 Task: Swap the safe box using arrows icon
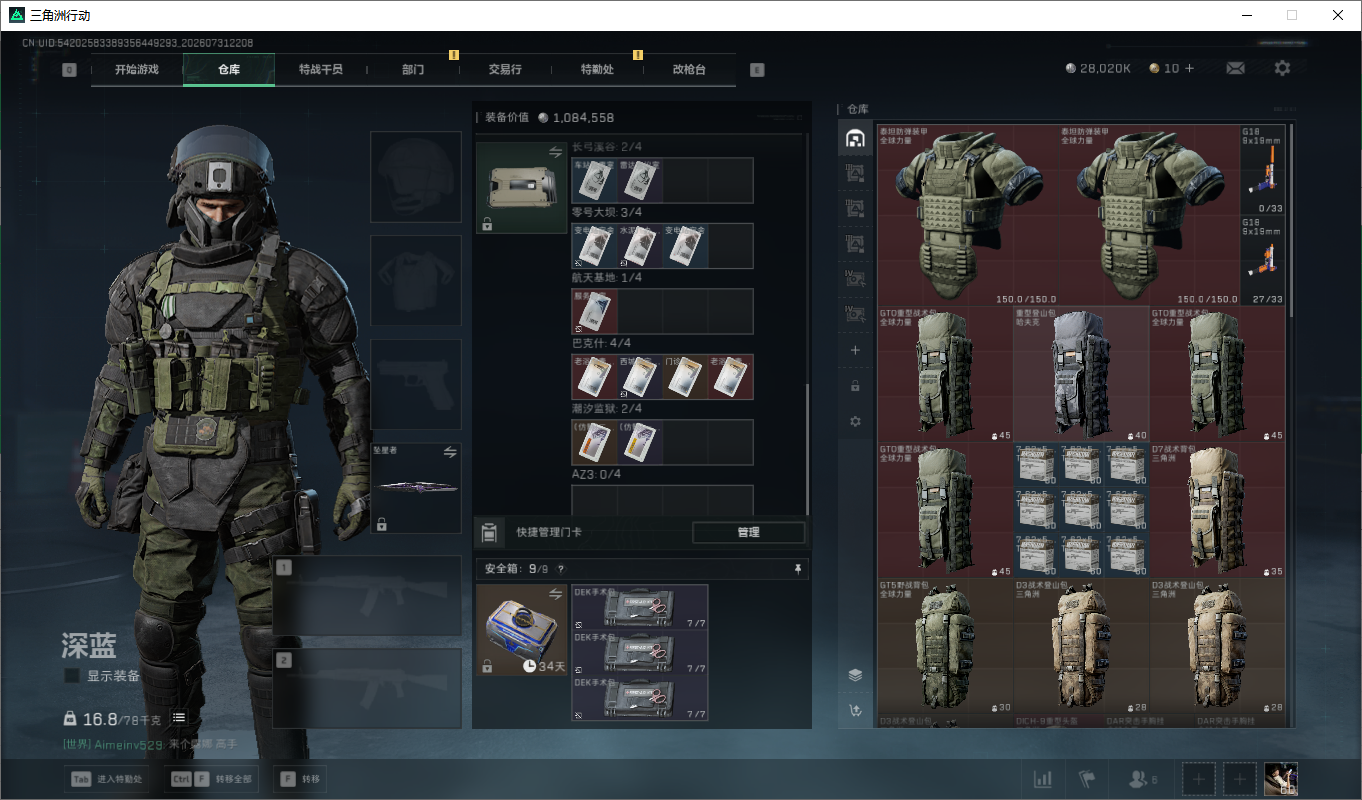click(x=555, y=594)
